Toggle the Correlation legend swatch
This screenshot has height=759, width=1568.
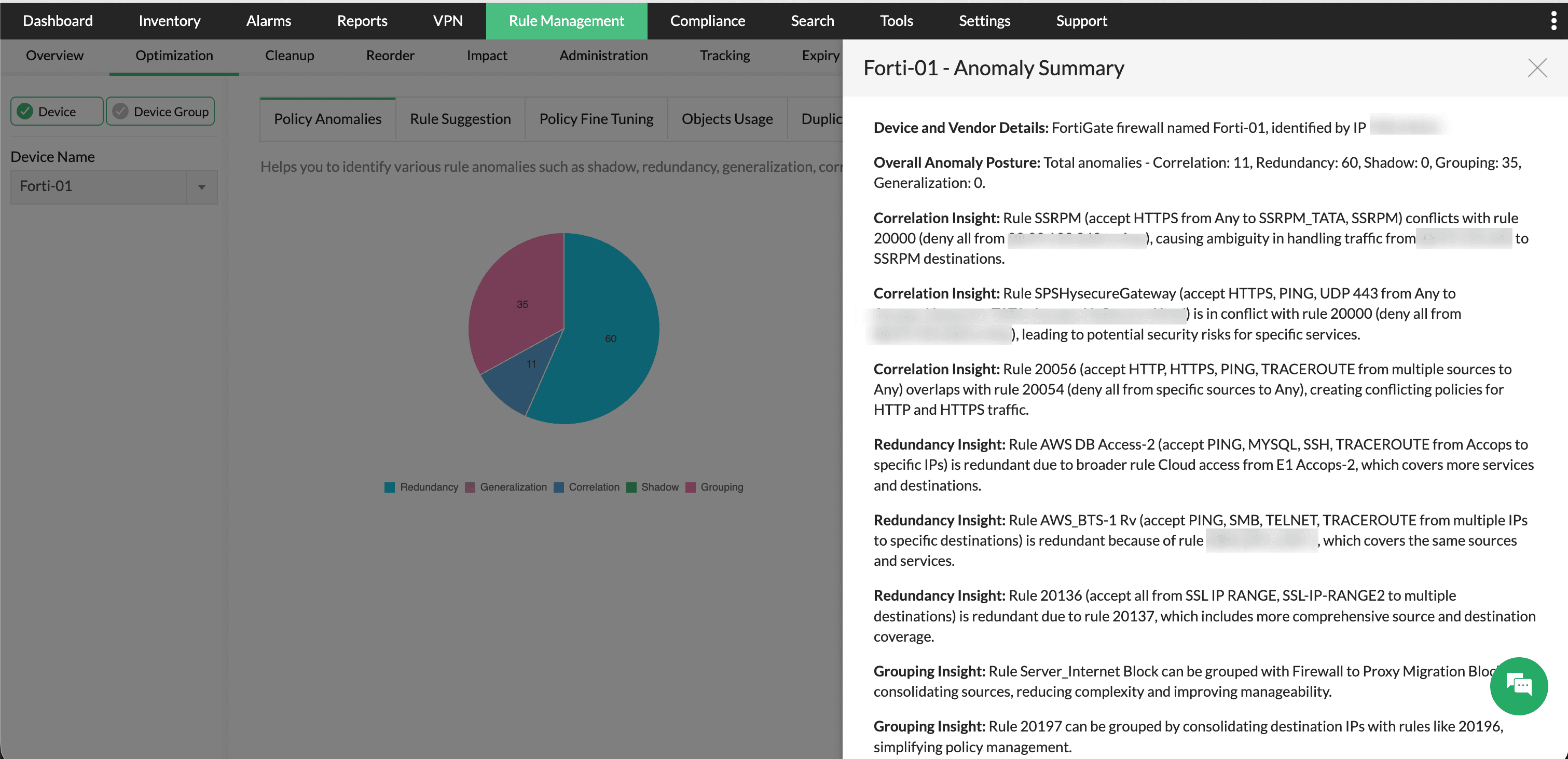(x=559, y=487)
